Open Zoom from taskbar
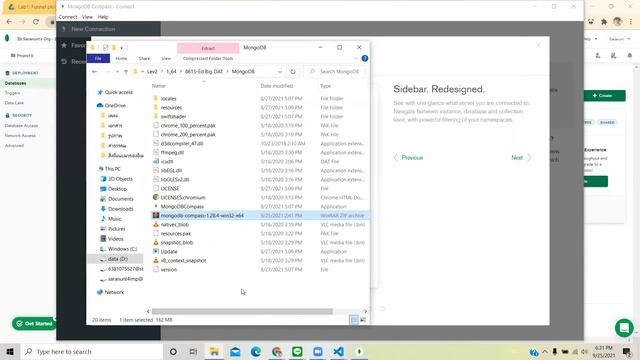Viewport: 640px width, 360px height. pos(318,351)
